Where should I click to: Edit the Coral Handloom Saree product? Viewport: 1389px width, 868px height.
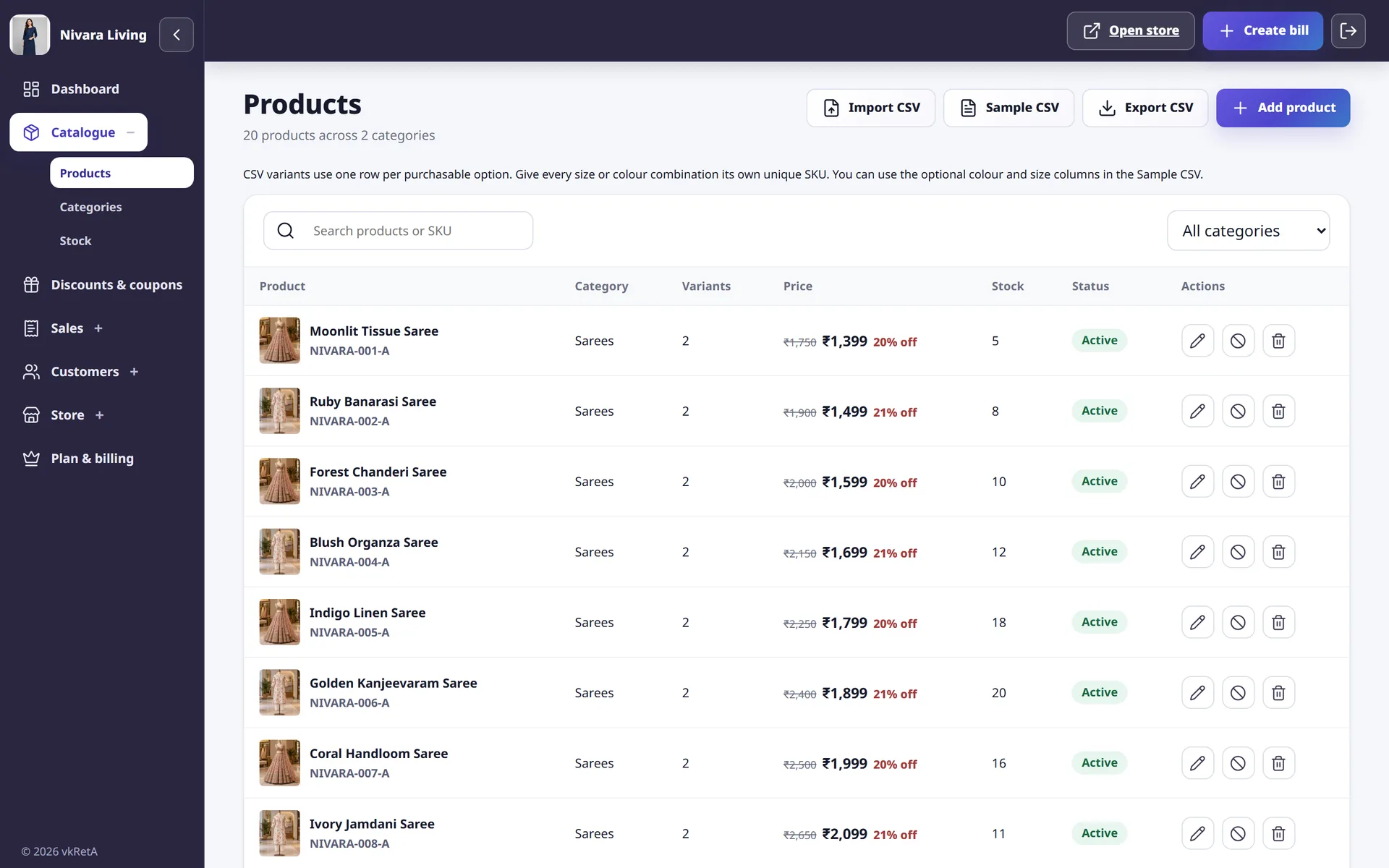(x=1197, y=763)
